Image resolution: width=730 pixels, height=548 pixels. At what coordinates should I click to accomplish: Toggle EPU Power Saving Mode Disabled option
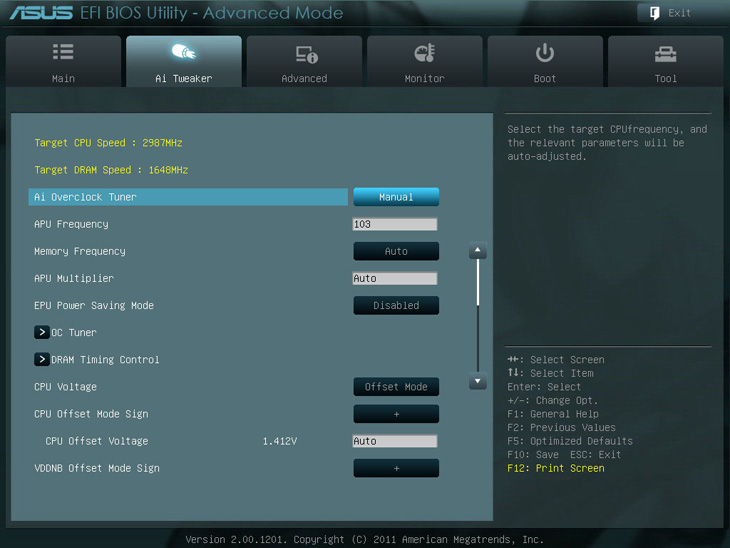pos(396,306)
